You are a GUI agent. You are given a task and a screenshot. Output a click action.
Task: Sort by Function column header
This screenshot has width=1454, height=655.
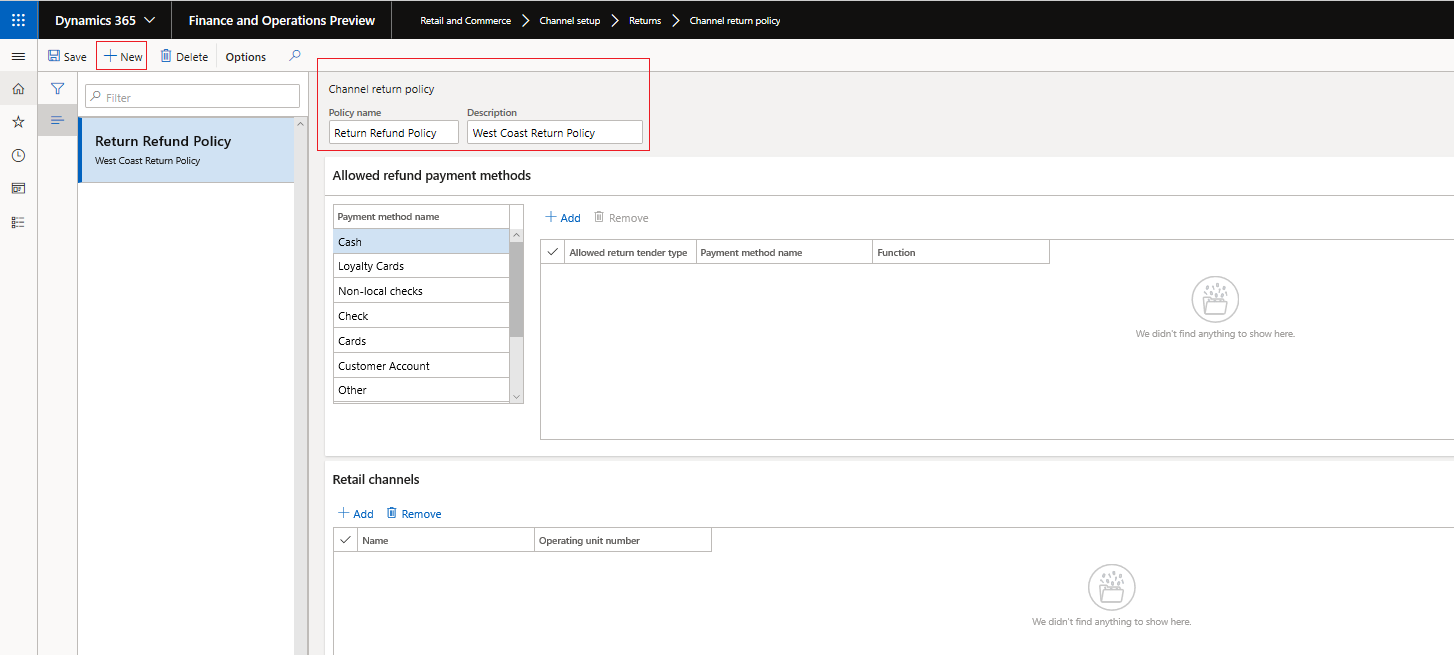(x=961, y=252)
